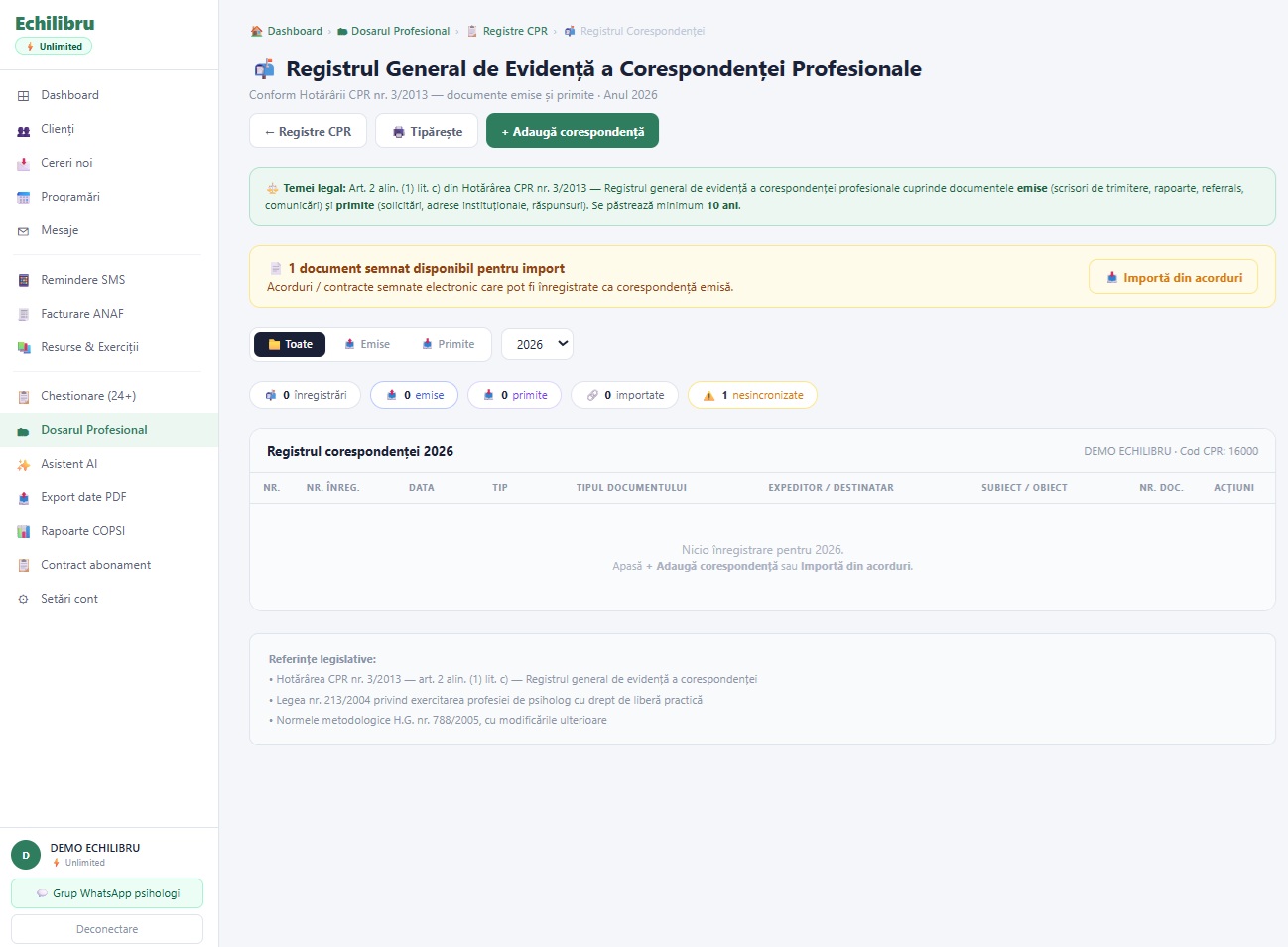Open the year 2026 dropdown
The height and width of the screenshot is (947, 1288).
tap(537, 343)
